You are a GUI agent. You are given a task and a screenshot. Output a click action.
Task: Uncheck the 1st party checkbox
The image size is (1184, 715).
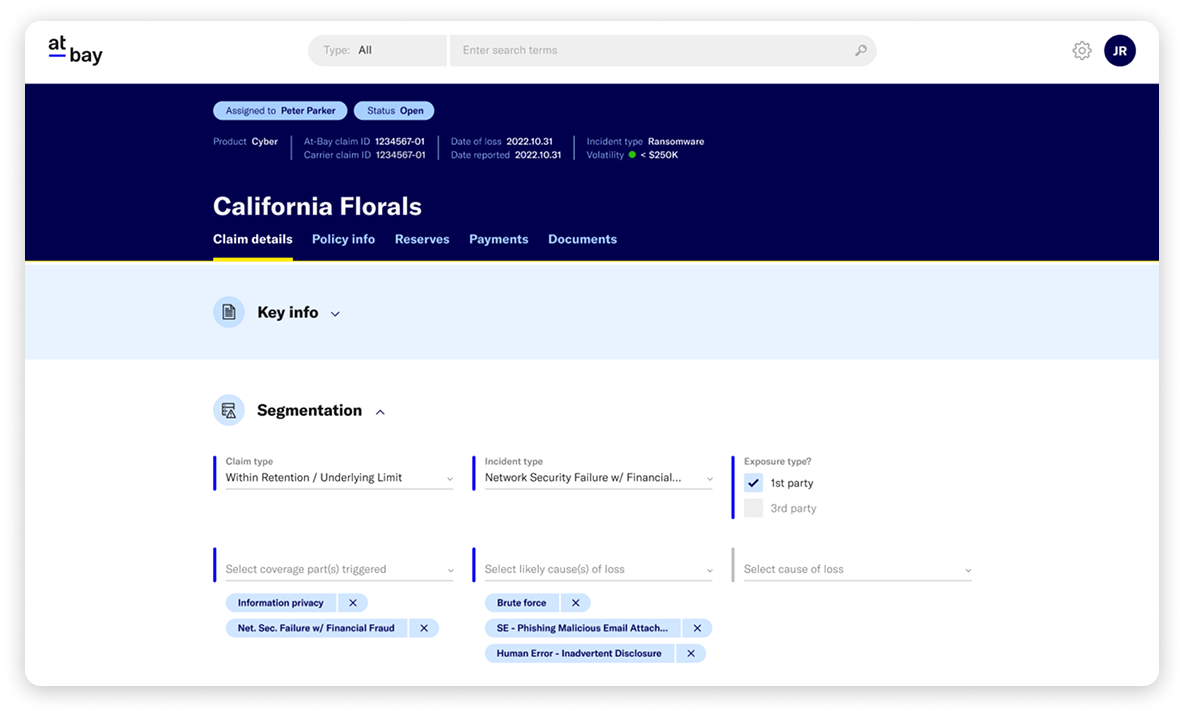click(x=753, y=483)
